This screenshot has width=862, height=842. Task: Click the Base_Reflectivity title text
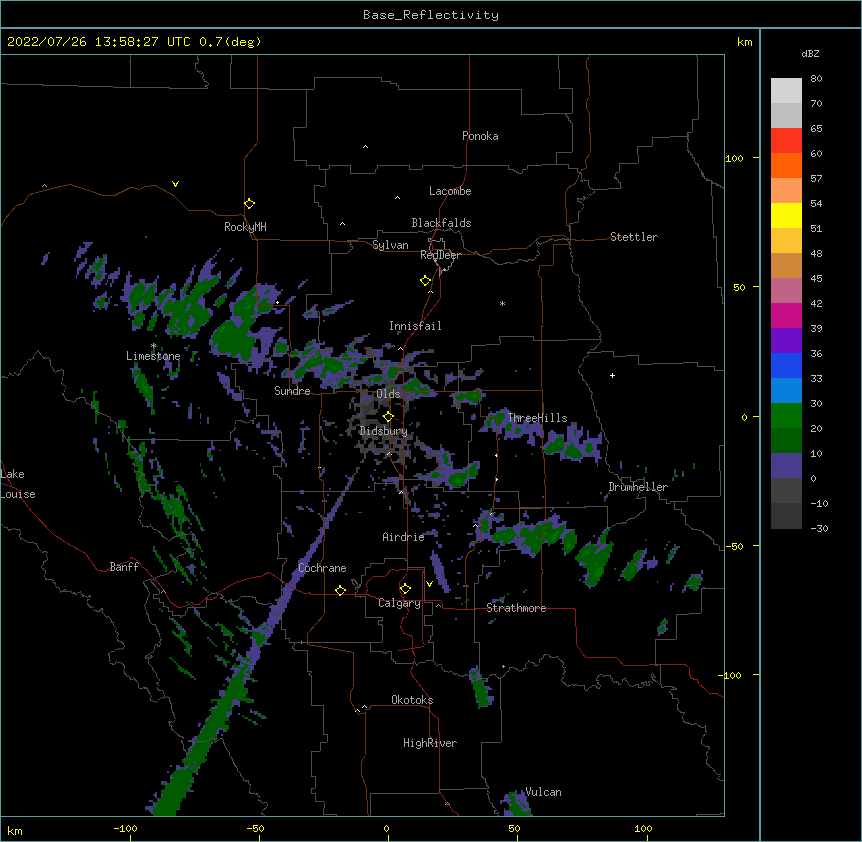pyautogui.click(x=431, y=15)
